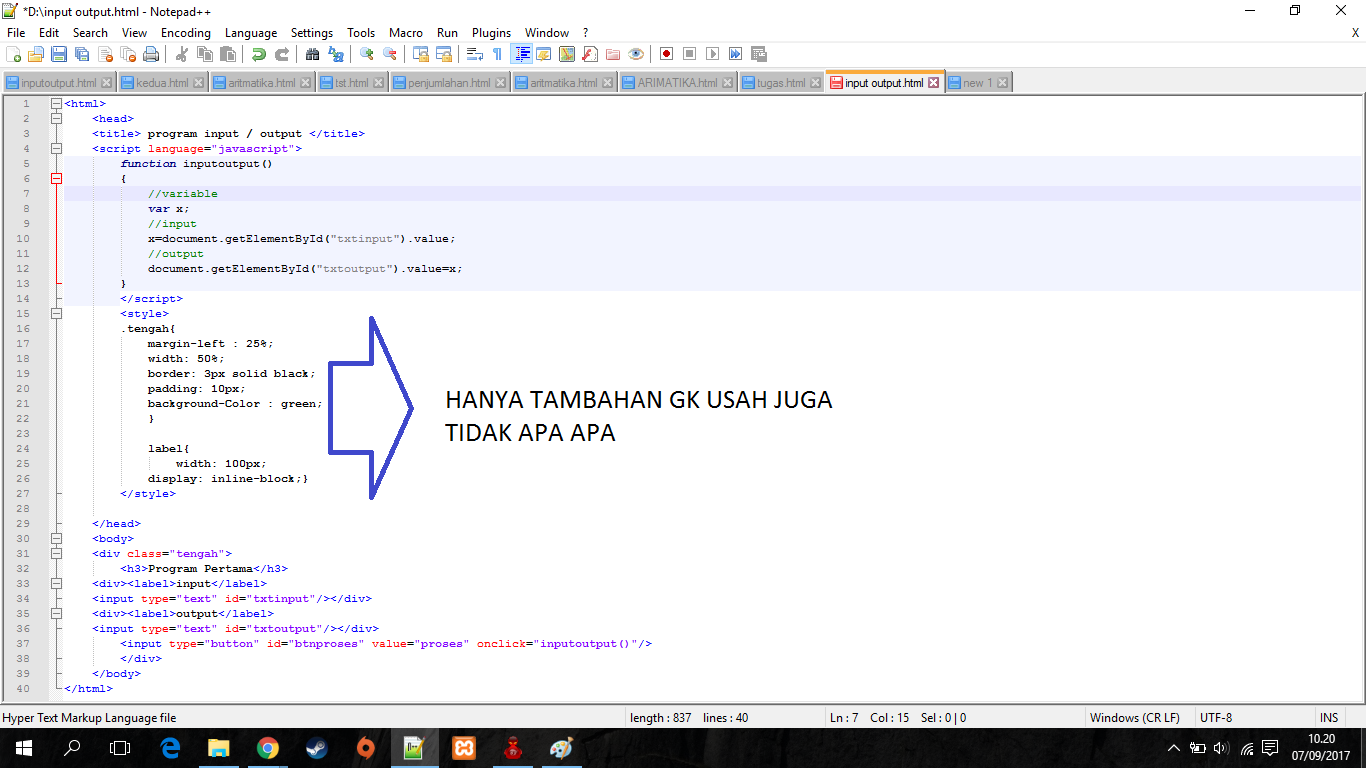
Task: Switch to the kedua.html tab
Action: pyautogui.click(x=161, y=83)
